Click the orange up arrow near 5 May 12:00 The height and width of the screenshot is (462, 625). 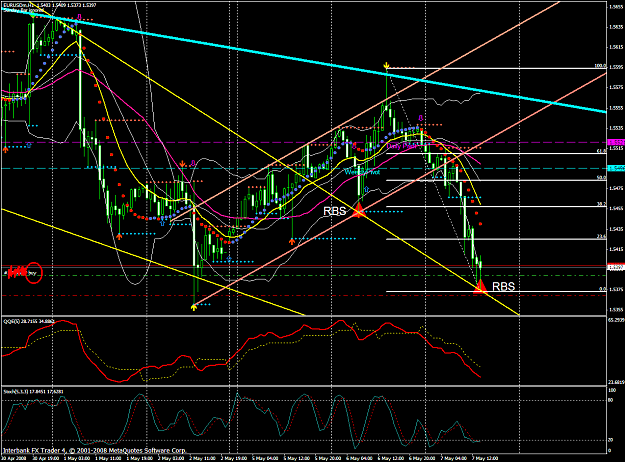[x=292, y=241]
